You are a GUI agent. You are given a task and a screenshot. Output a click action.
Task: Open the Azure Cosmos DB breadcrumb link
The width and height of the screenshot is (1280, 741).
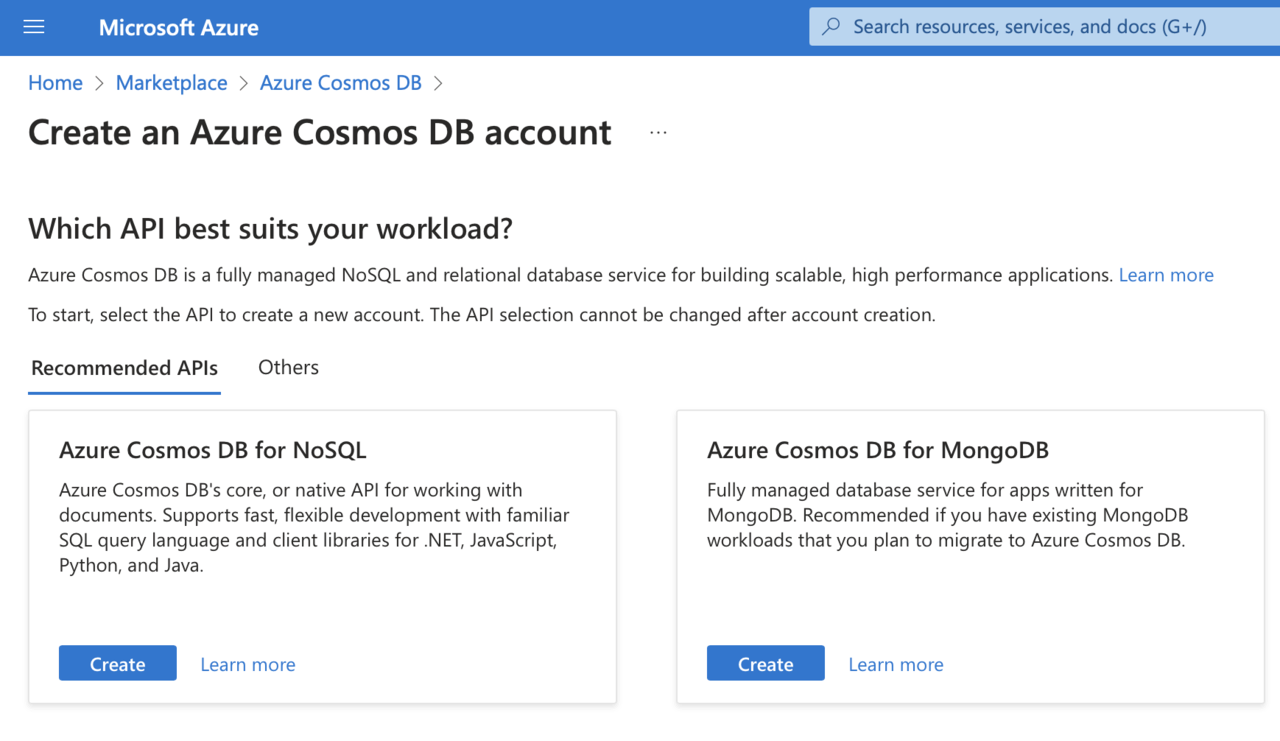[340, 83]
